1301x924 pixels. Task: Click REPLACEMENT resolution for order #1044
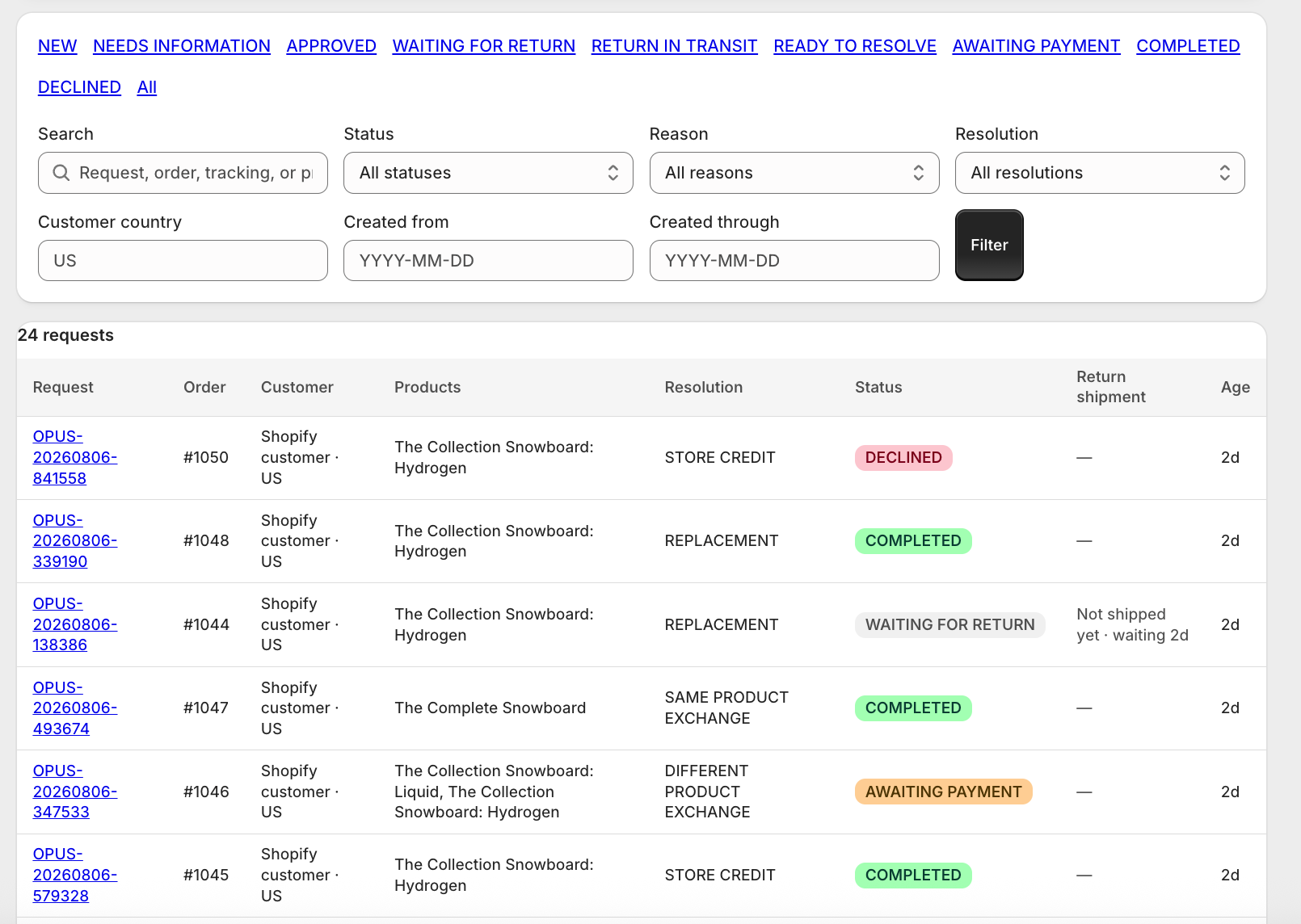pyautogui.click(x=722, y=624)
